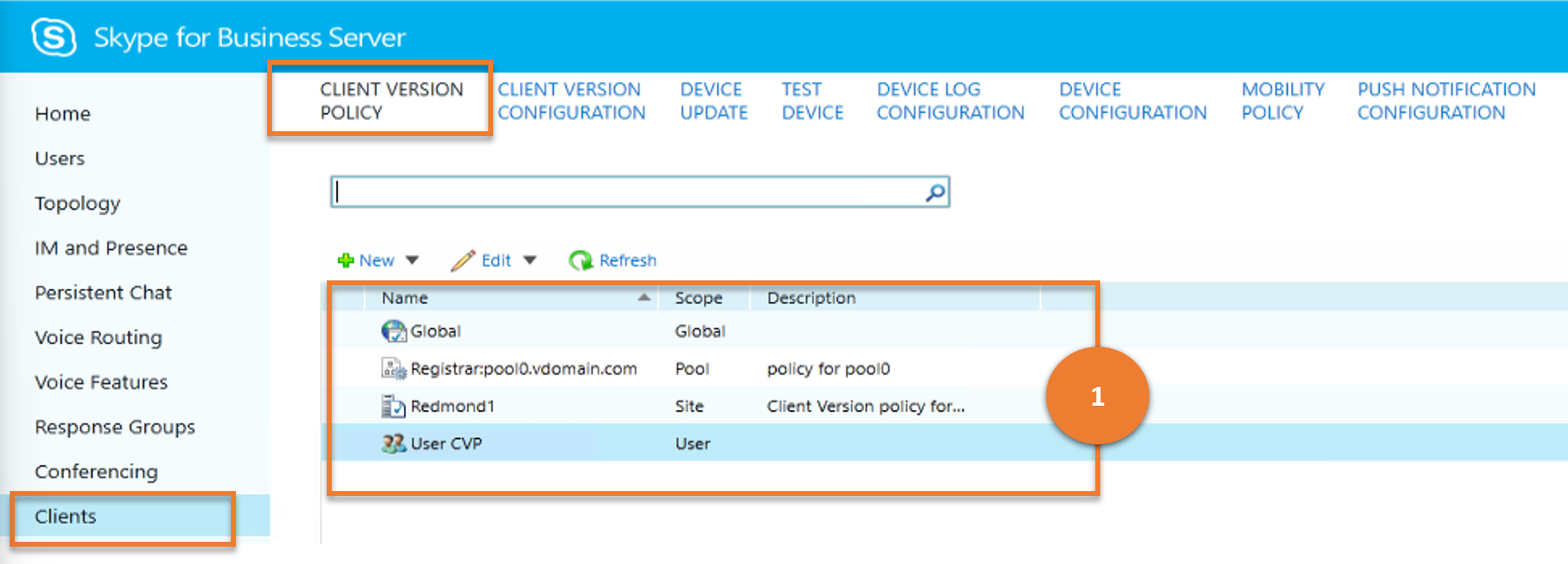Select the User CVP policy name
The image size is (1568, 564).
coord(446,443)
